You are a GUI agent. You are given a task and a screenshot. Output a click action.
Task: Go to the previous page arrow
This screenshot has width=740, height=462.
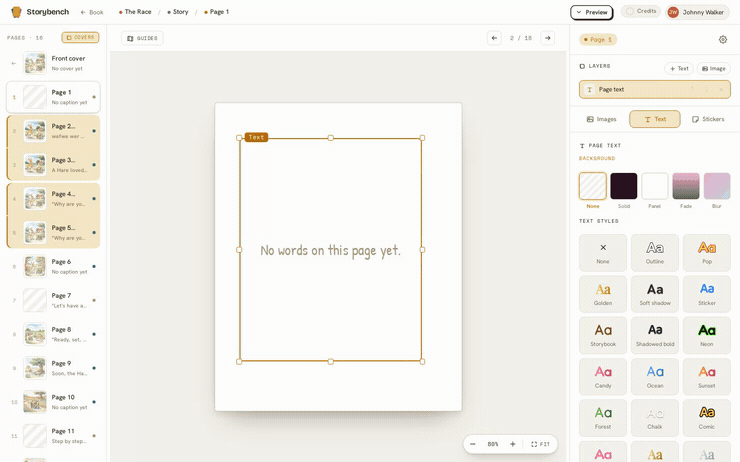494,38
